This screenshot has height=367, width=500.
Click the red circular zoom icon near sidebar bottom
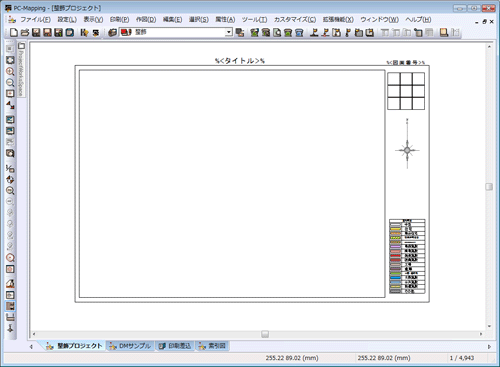pos(10,258)
